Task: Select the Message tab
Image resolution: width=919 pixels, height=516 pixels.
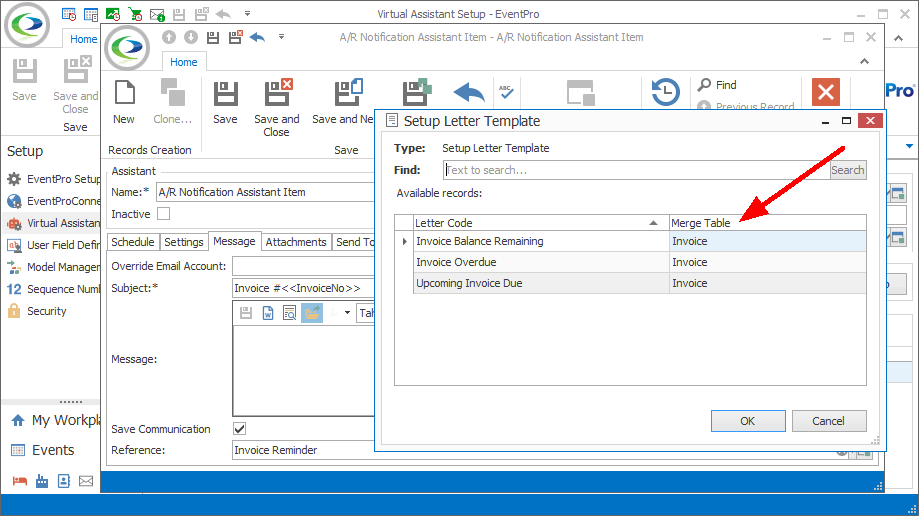Action: [234, 241]
